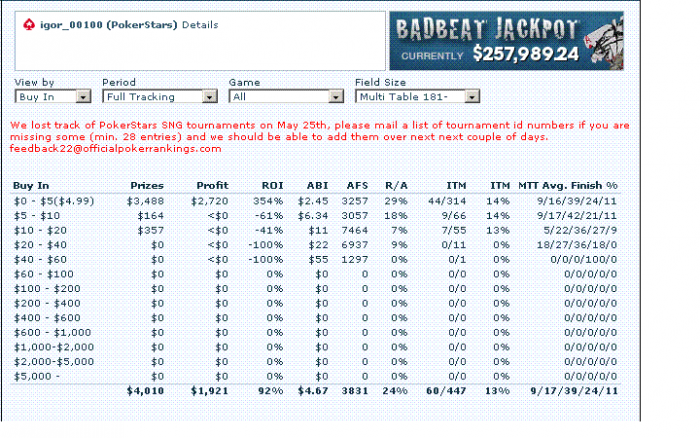Image resolution: width=700 pixels, height=438 pixels.
Task: Select the $1,000-$2,000 buy-in row label
Action: [54, 347]
